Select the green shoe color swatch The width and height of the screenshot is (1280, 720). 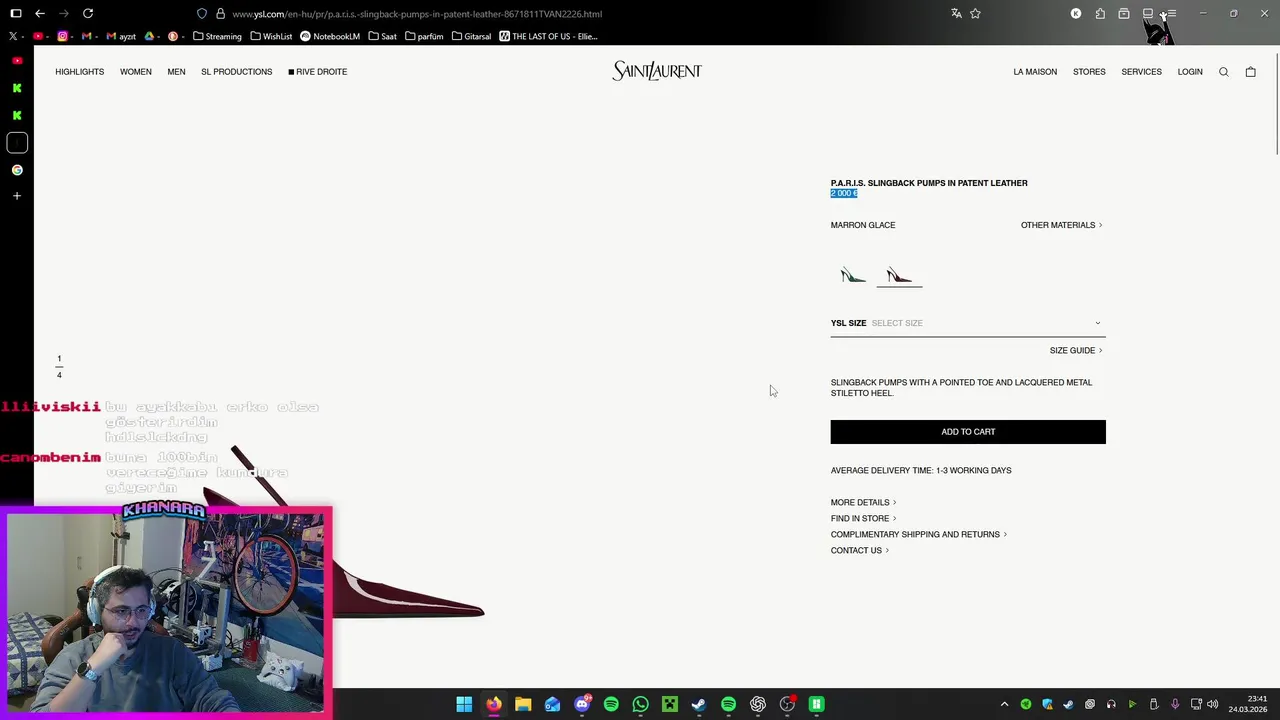(x=853, y=275)
